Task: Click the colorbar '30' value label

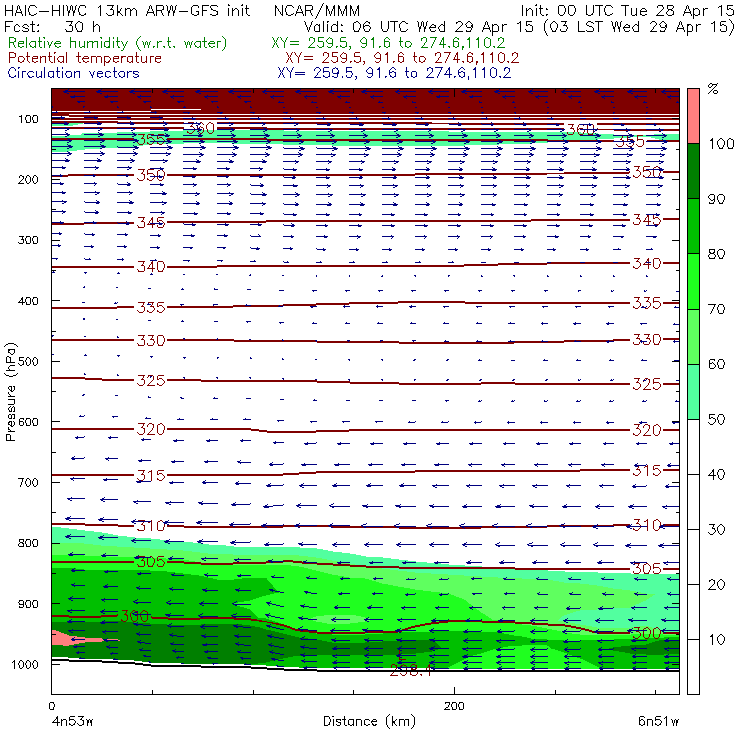Action: (x=716, y=530)
